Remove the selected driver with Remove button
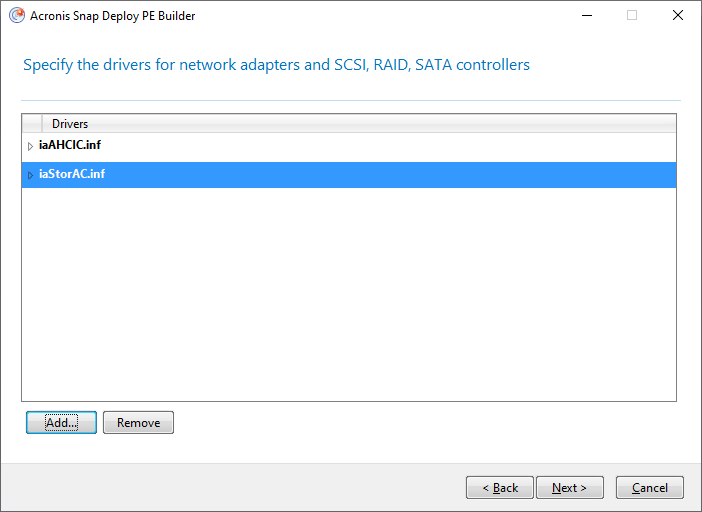Screen dimensions: 702x512 [x=138, y=423]
